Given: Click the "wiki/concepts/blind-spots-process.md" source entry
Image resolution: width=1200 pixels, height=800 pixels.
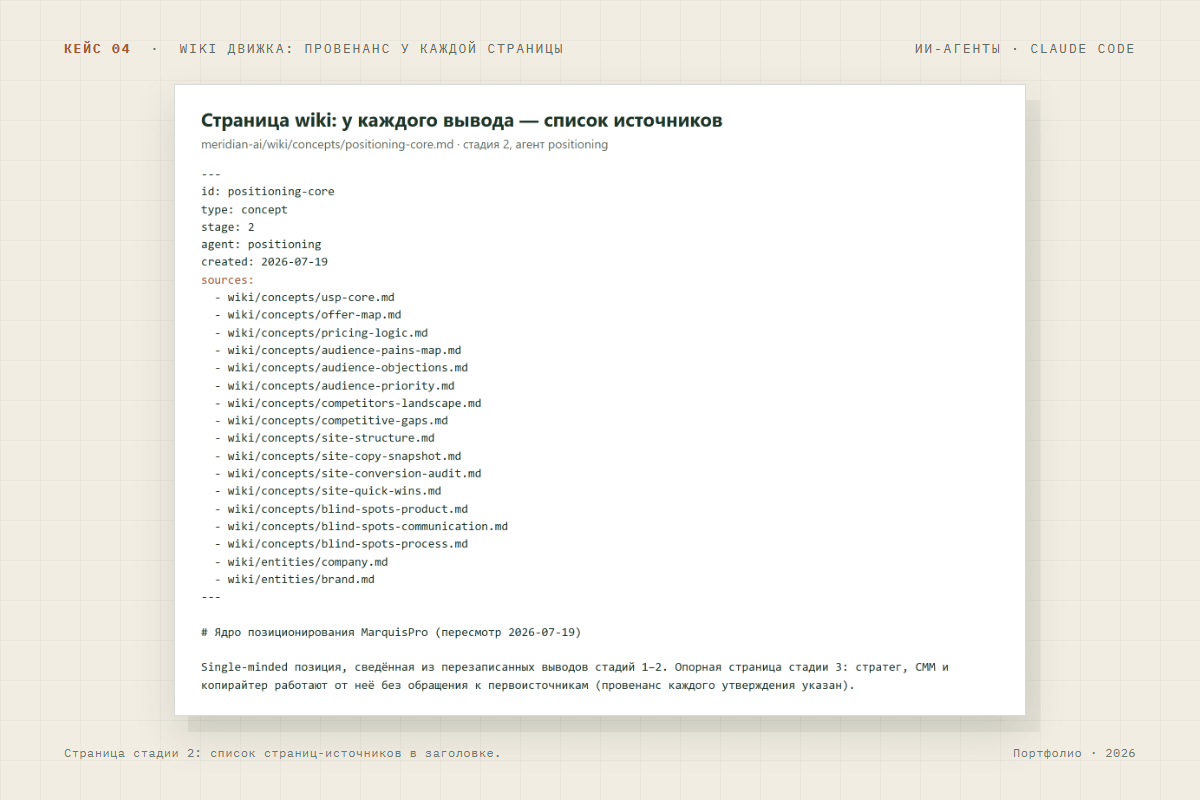Looking at the screenshot, I should [x=348, y=544].
